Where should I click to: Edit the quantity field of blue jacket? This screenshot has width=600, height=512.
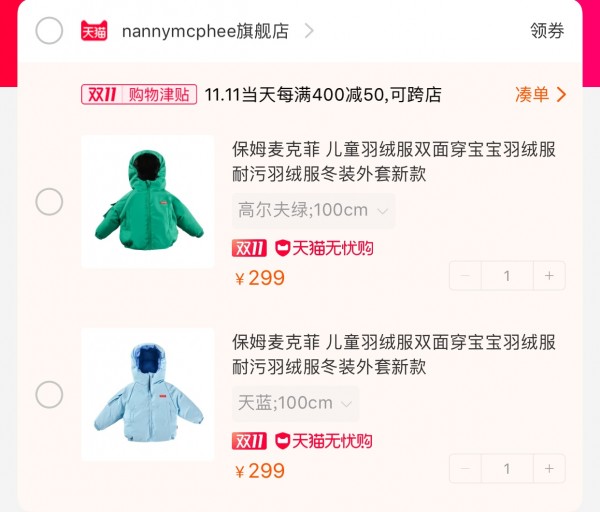coord(507,468)
